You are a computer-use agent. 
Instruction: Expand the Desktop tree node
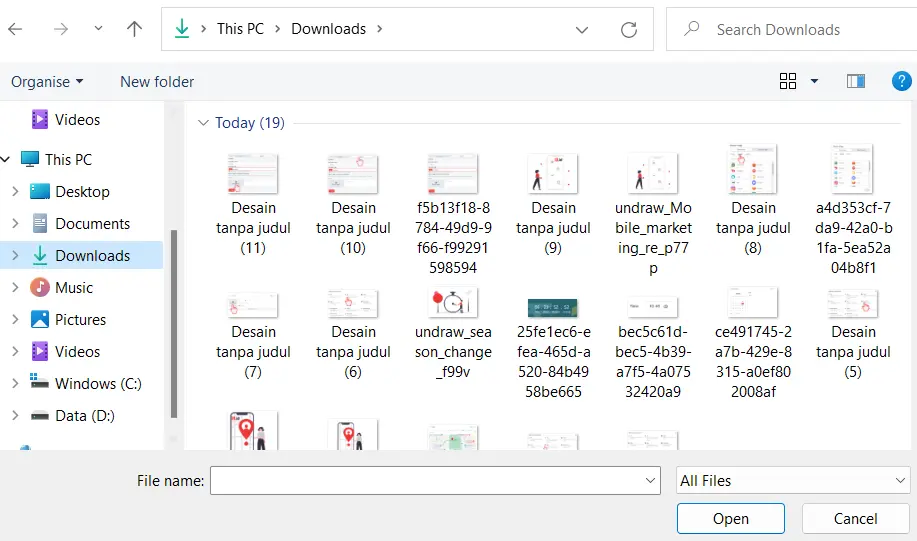14,192
